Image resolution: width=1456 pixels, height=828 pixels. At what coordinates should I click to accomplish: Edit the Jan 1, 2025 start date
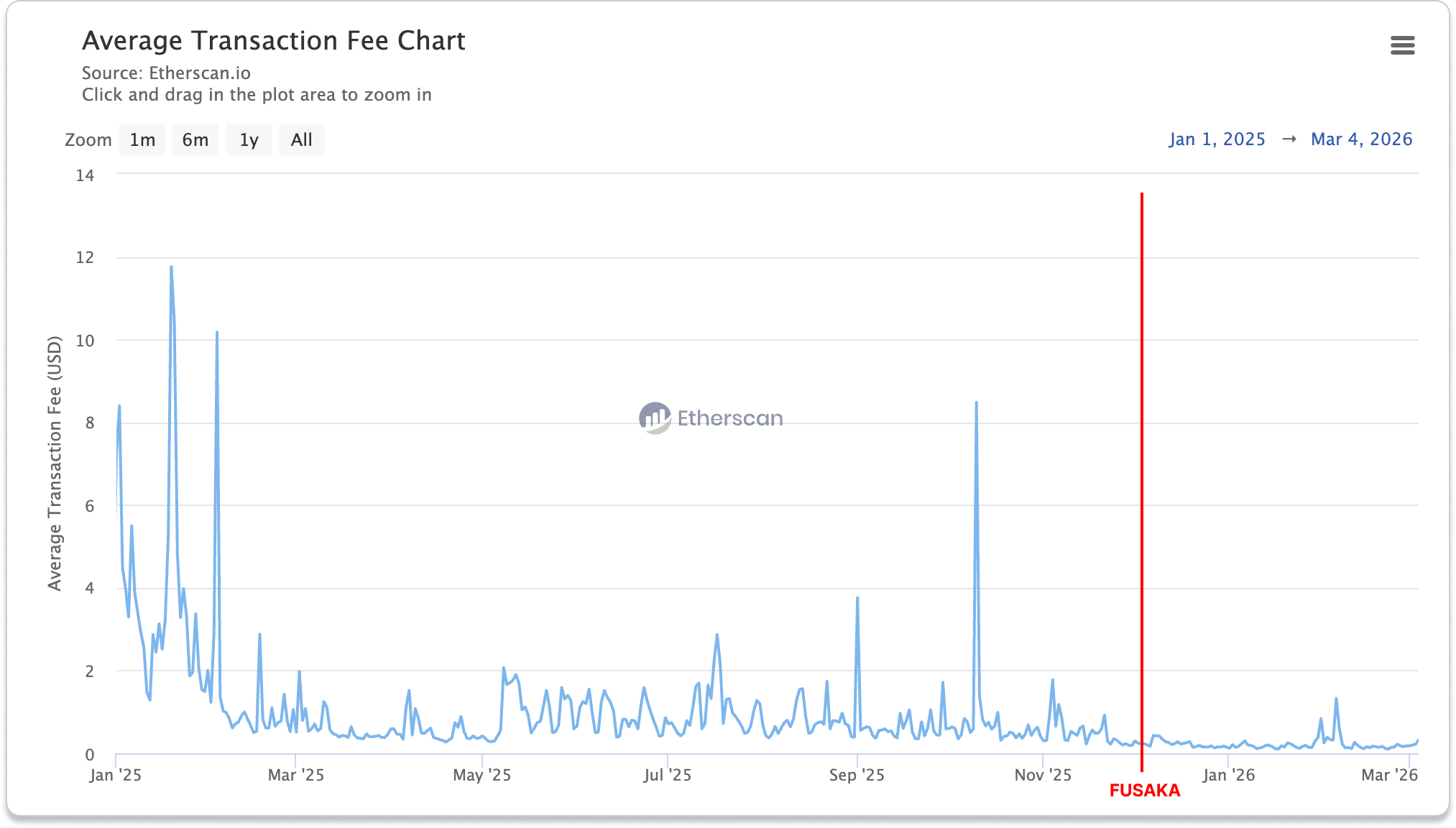tap(1217, 139)
